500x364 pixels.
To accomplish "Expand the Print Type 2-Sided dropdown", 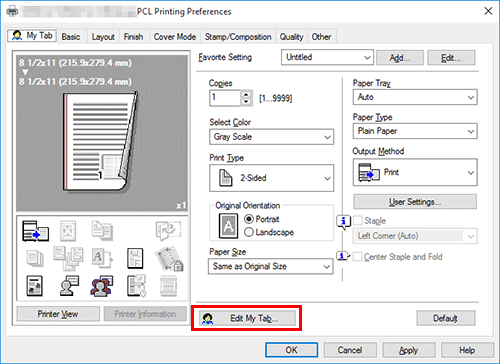I will point(271,178).
